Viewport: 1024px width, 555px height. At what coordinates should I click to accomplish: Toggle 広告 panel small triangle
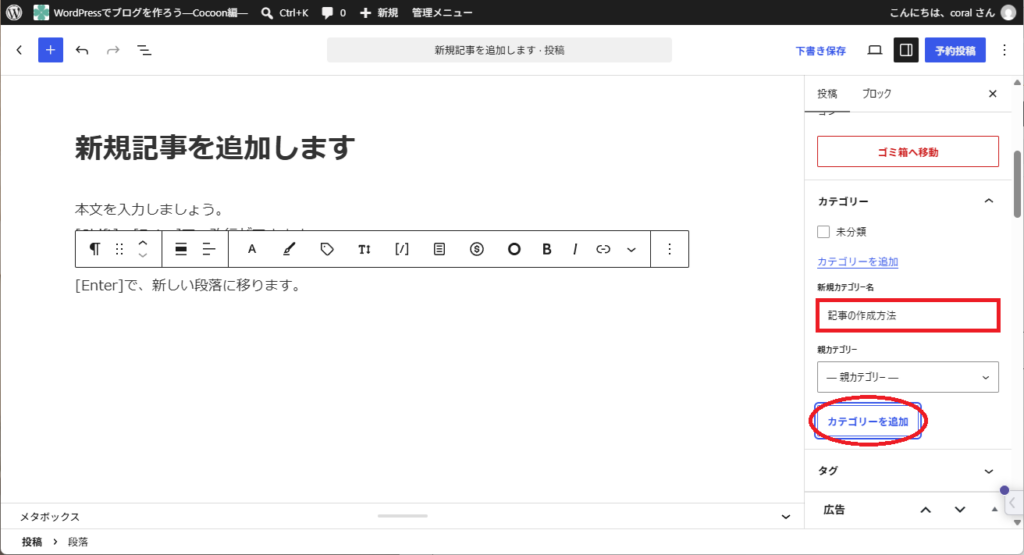995,510
